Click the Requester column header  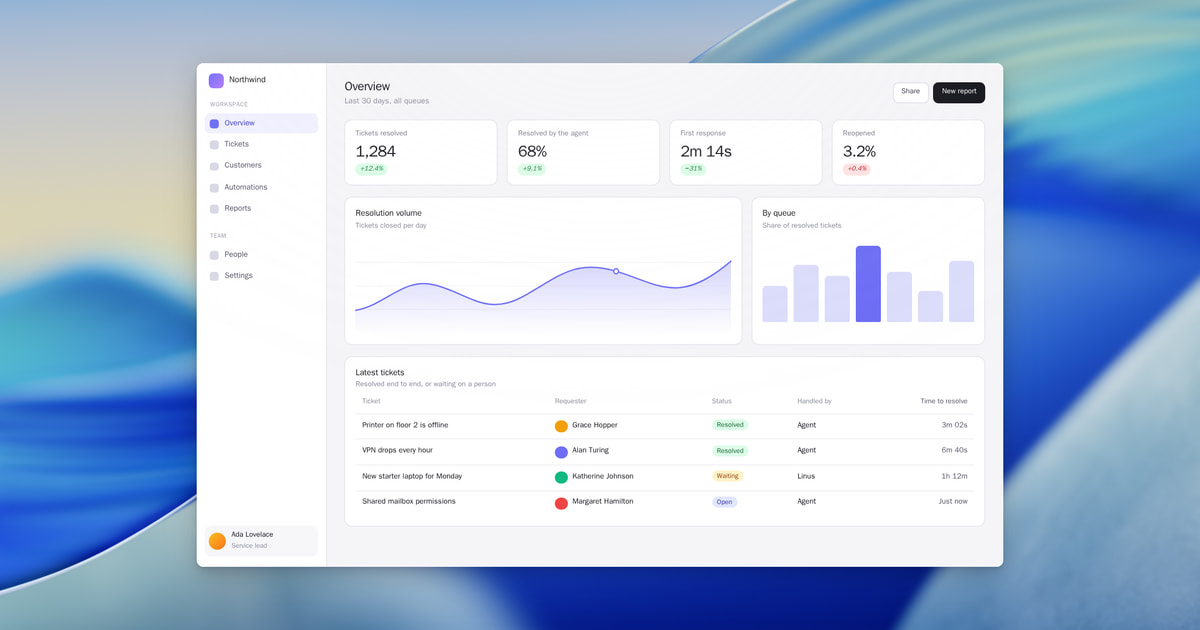(571, 401)
